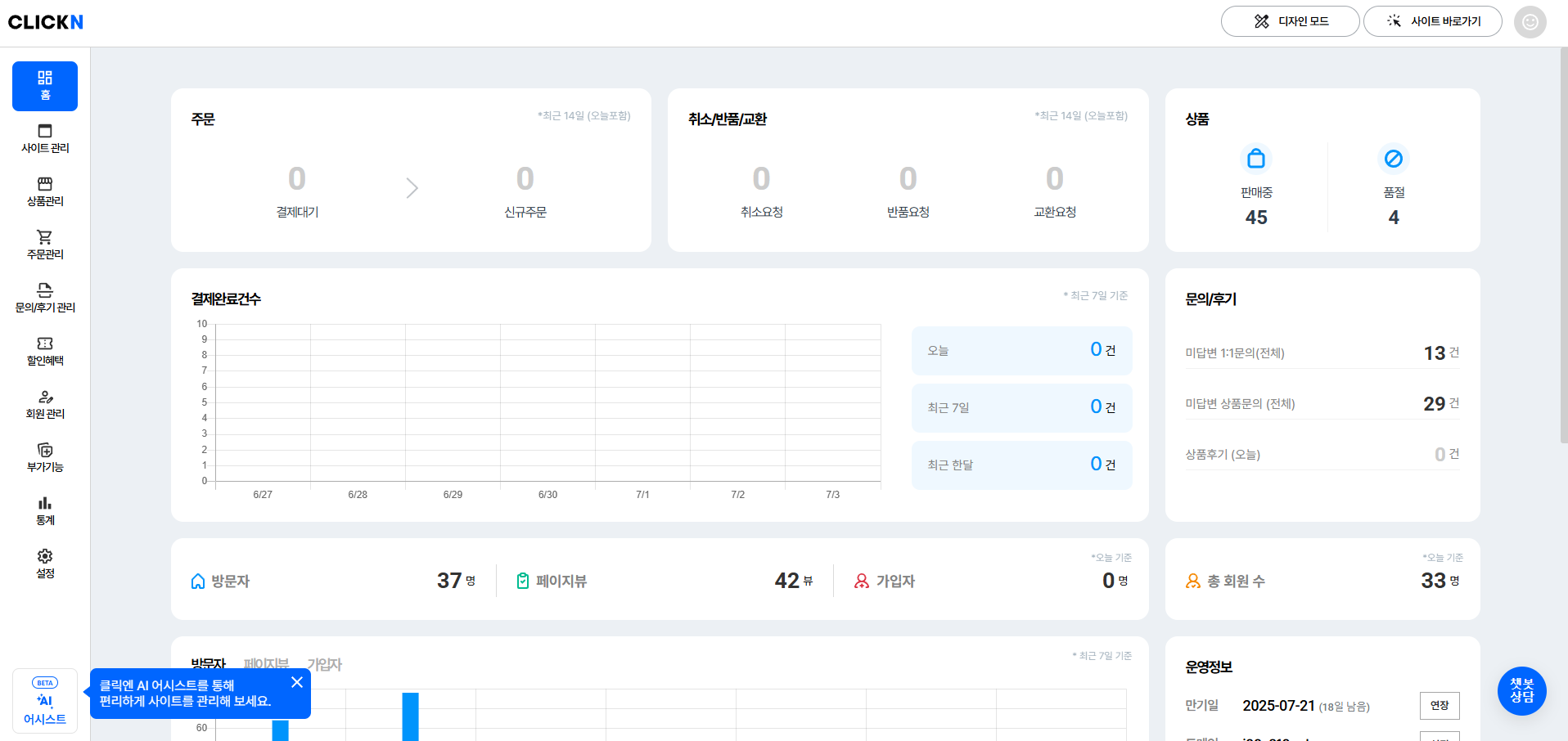Click the 최근 한달 payment count card
The height and width of the screenshot is (741, 1568).
click(x=1022, y=465)
